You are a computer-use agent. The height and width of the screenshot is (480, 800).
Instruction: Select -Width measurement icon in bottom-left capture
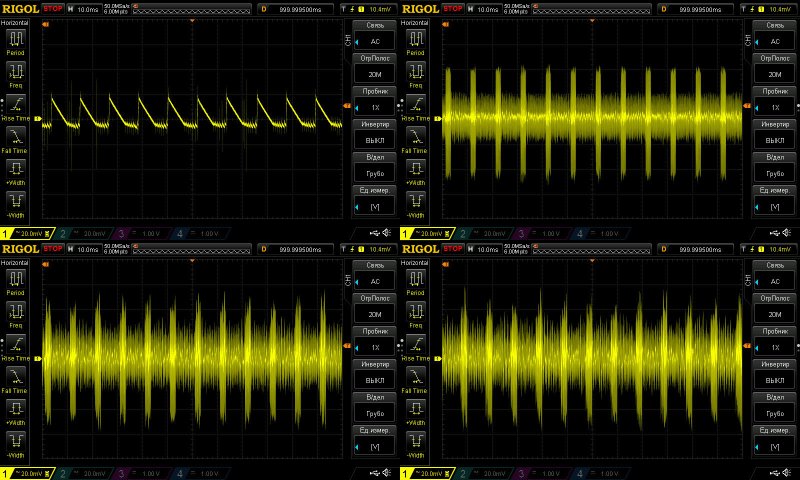coord(17,441)
